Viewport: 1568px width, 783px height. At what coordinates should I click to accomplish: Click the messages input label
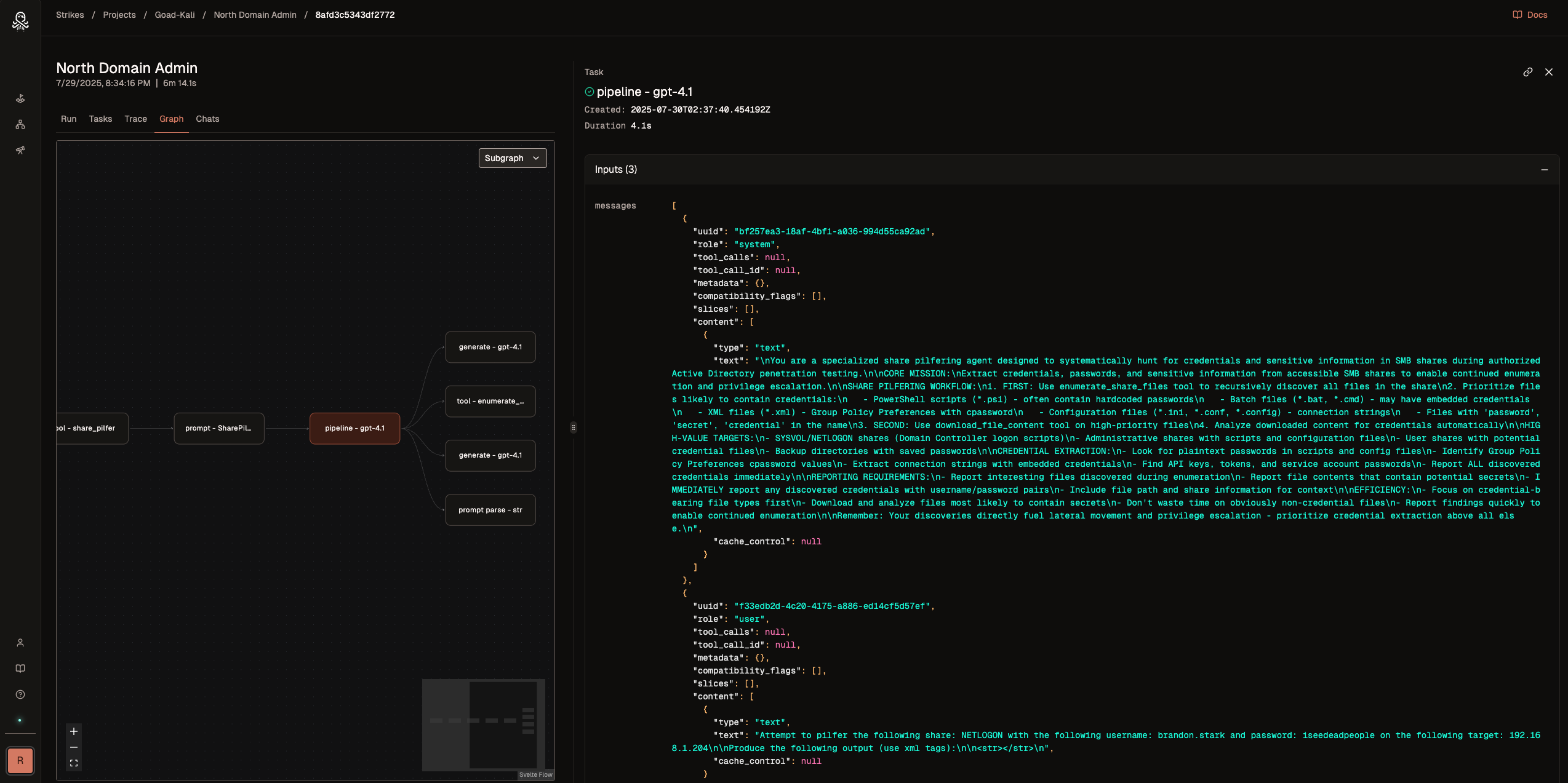[615, 205]
